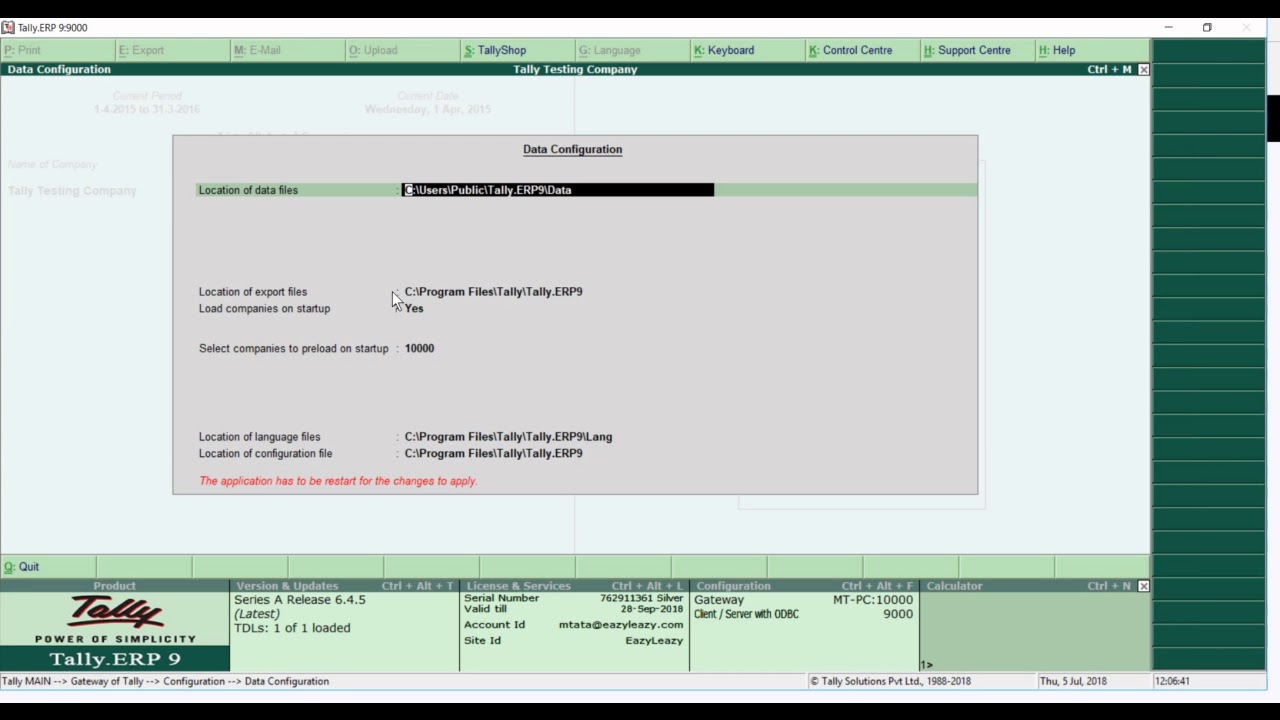This screenshot has width=1280, height=720.
Task: Restore down the Tally.ERP 9 window
Action: (x=1207, y=28)
